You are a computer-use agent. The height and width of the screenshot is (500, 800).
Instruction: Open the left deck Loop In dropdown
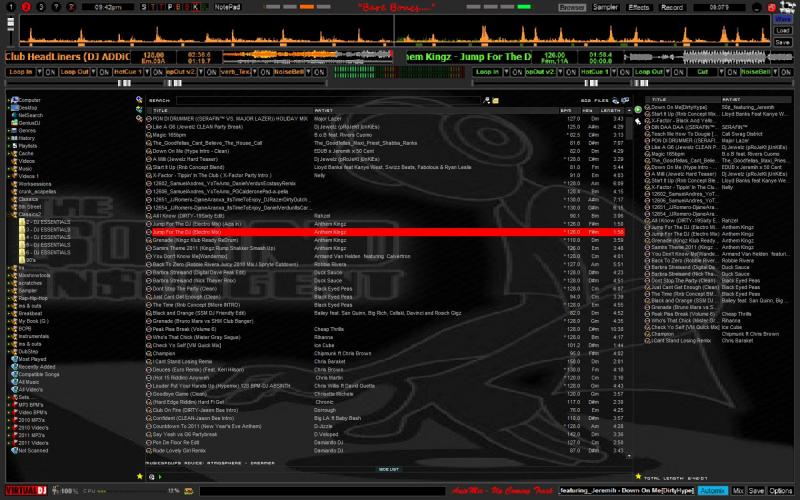pos(39,72)
